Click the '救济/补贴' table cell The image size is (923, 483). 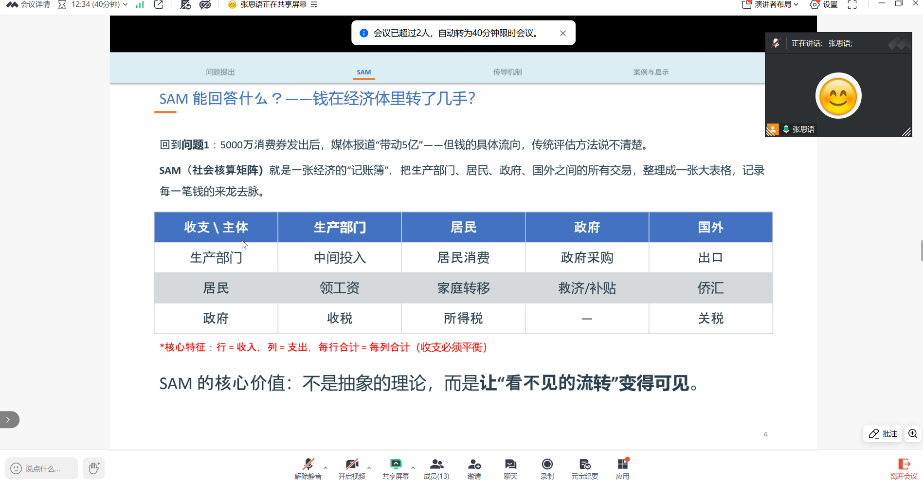click(587, 288)
